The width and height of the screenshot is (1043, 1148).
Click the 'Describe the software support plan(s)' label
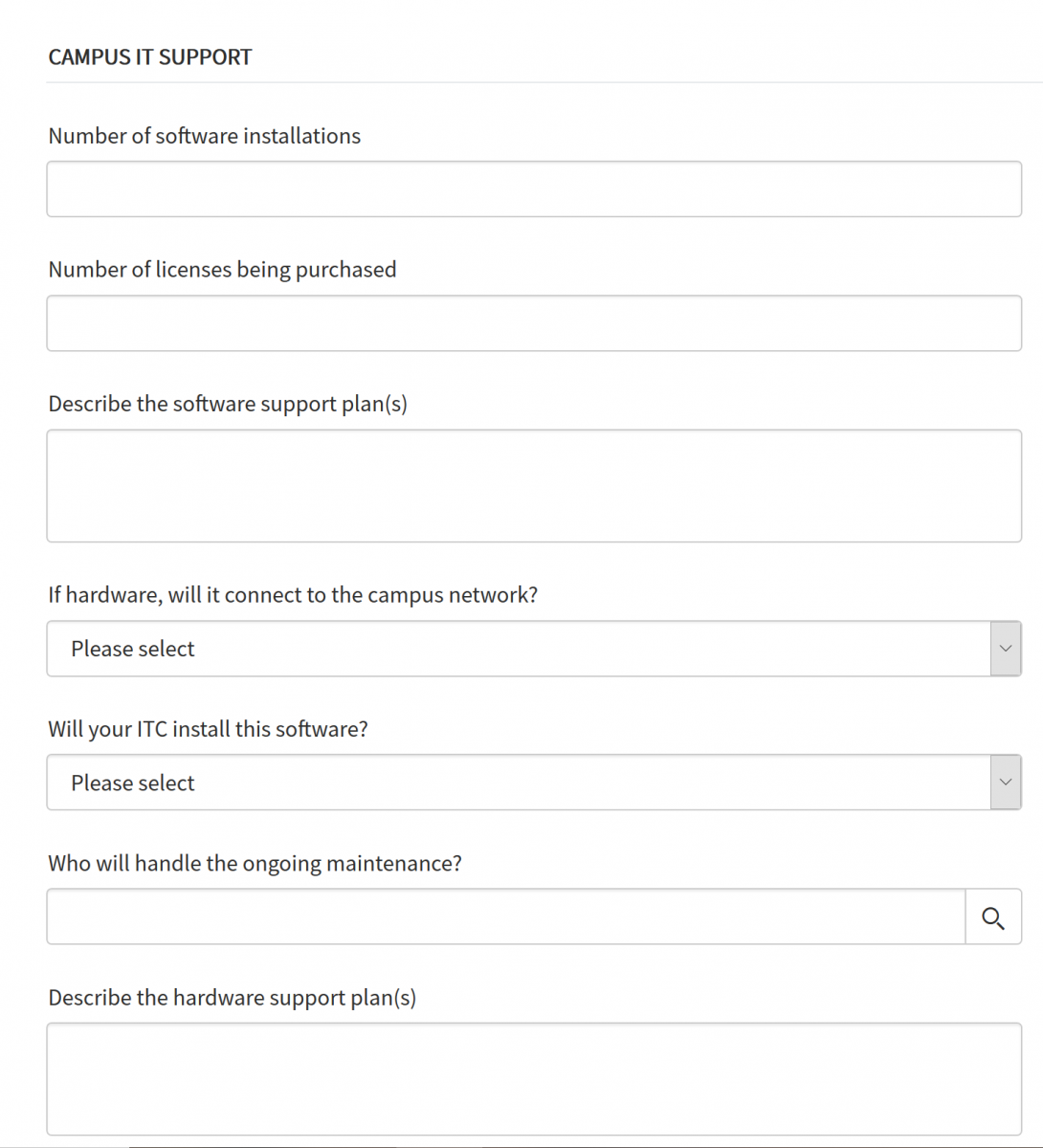pos(228,404)
